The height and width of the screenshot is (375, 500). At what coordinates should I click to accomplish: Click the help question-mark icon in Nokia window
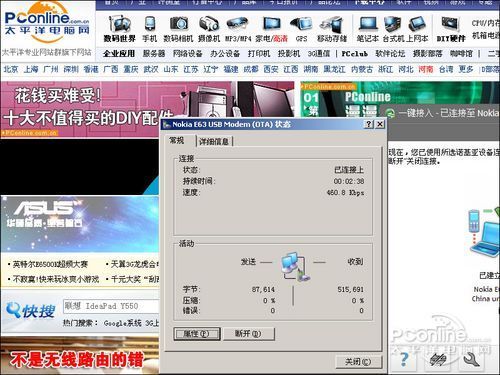pyautogui.click(x=404, y=359)
